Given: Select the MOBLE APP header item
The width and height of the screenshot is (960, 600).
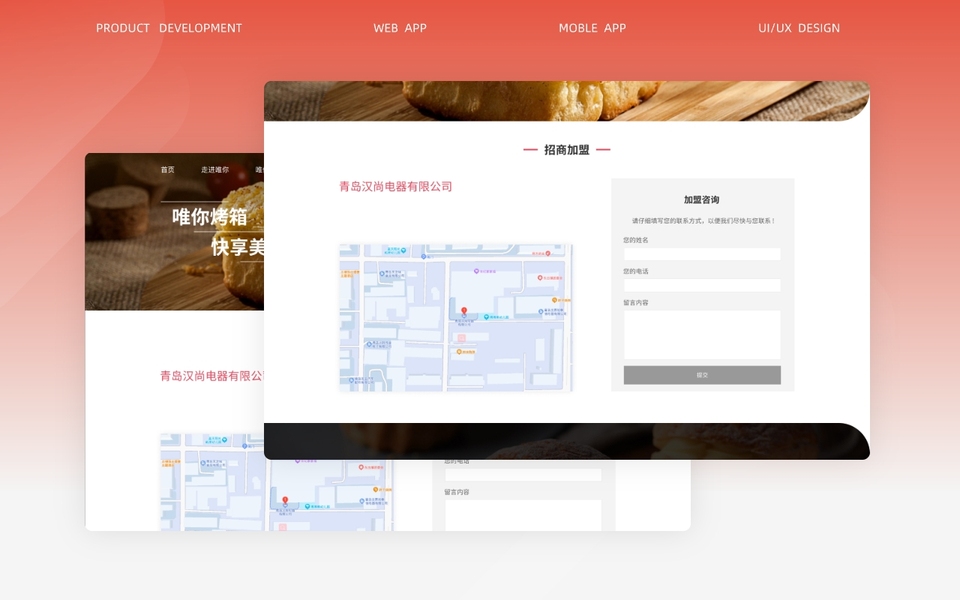Looking at the screenshot, I should click(x=592, y=28).
